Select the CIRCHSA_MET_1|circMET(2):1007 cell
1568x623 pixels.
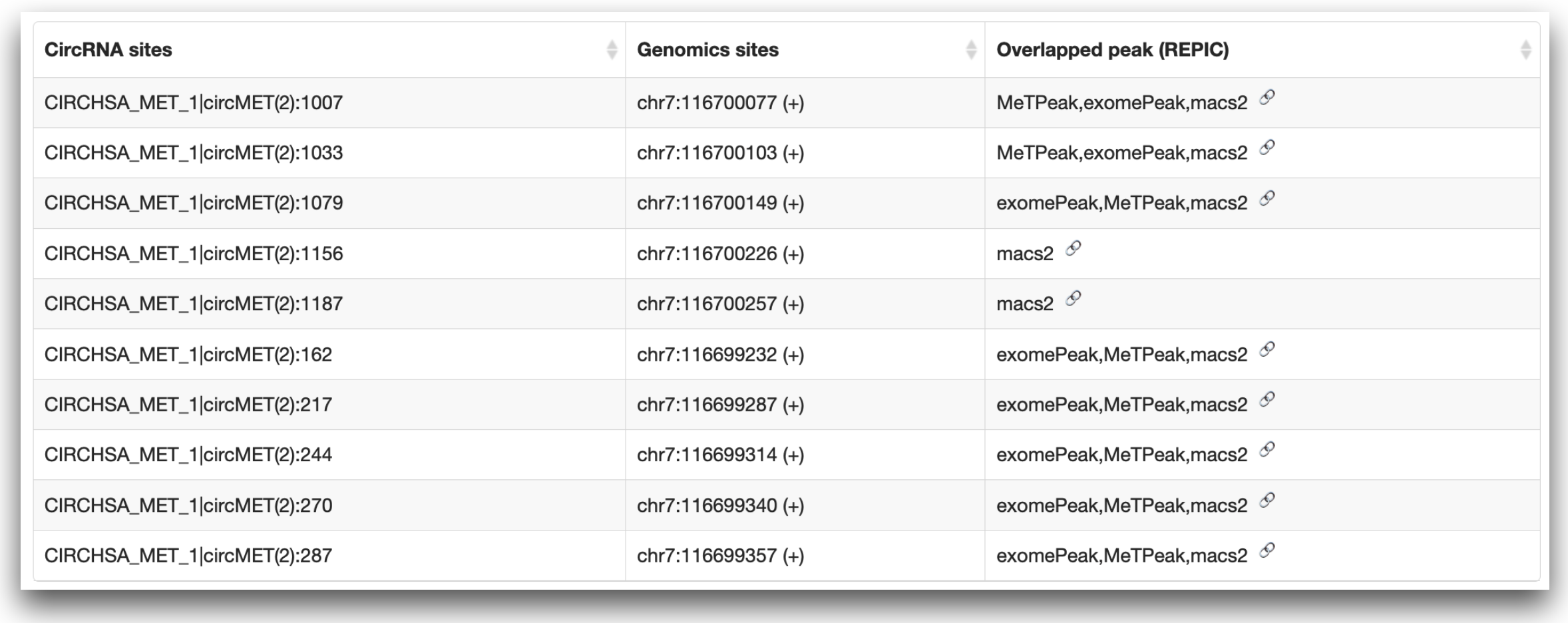(x=194, y=103)
